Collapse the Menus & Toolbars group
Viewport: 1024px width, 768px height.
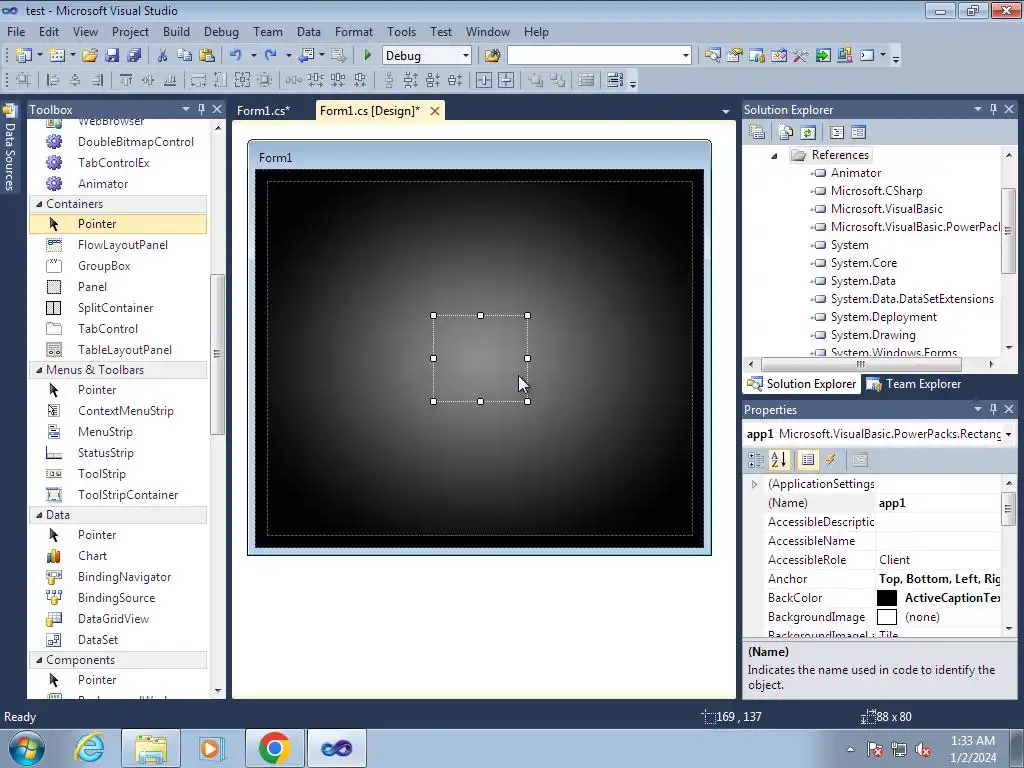click(39, 370)
